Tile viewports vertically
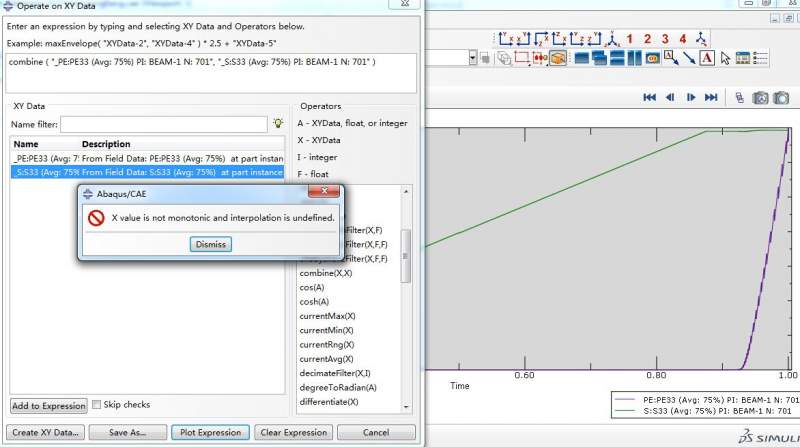The image size is (800, 447). [635, 58]
